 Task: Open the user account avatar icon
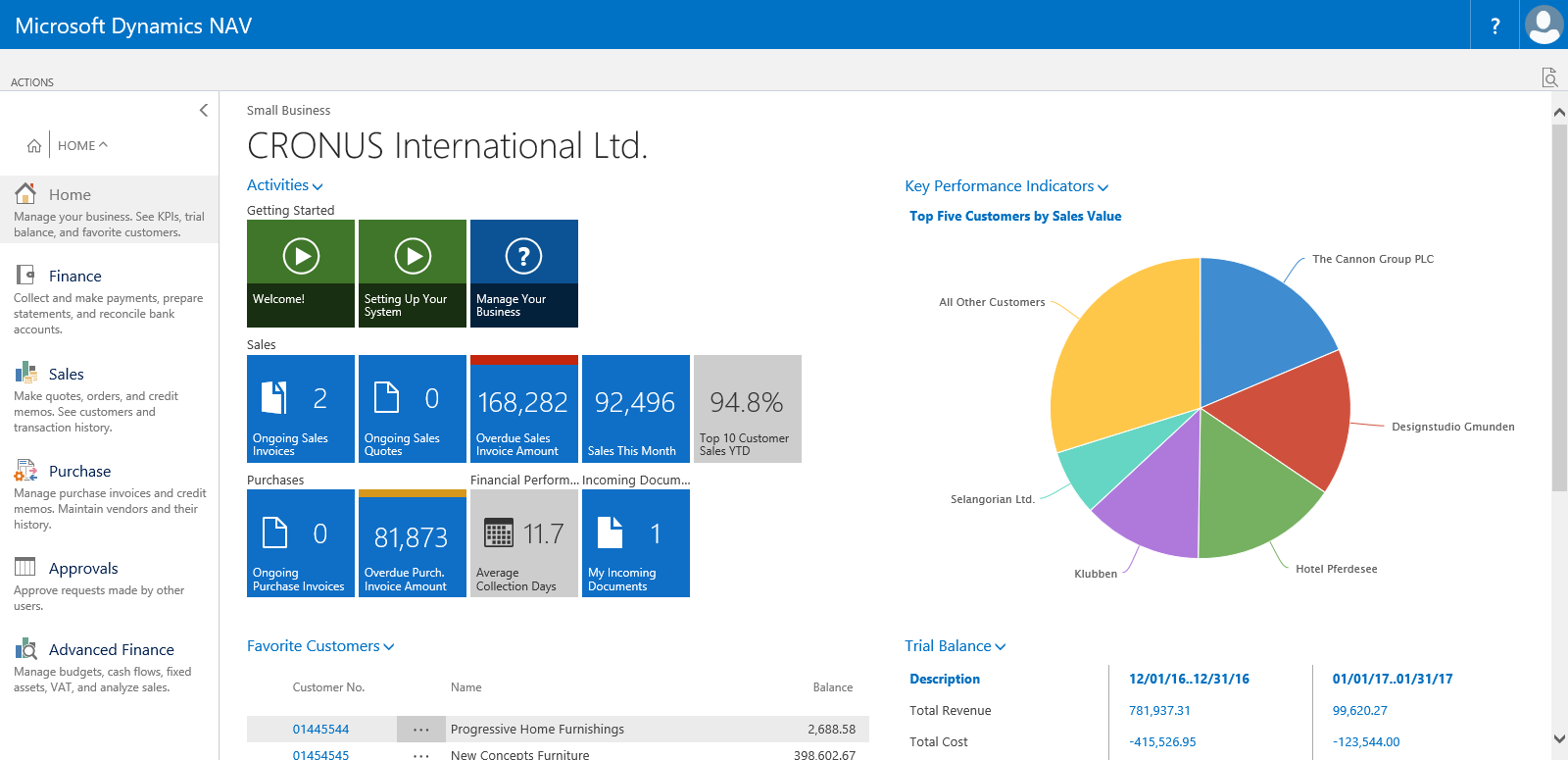(1543, 25)
